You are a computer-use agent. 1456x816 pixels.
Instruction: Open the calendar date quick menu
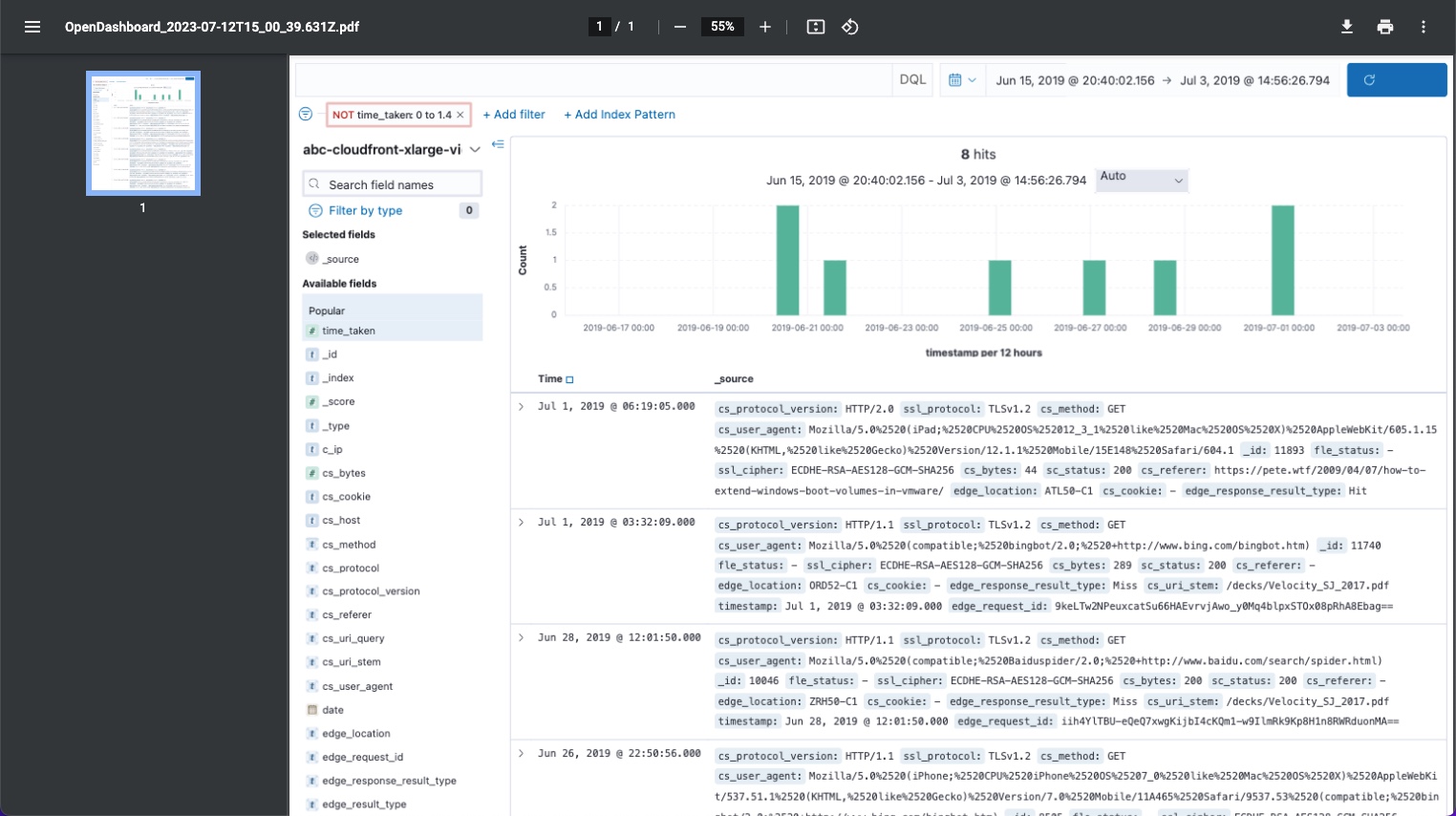point(962,80)
